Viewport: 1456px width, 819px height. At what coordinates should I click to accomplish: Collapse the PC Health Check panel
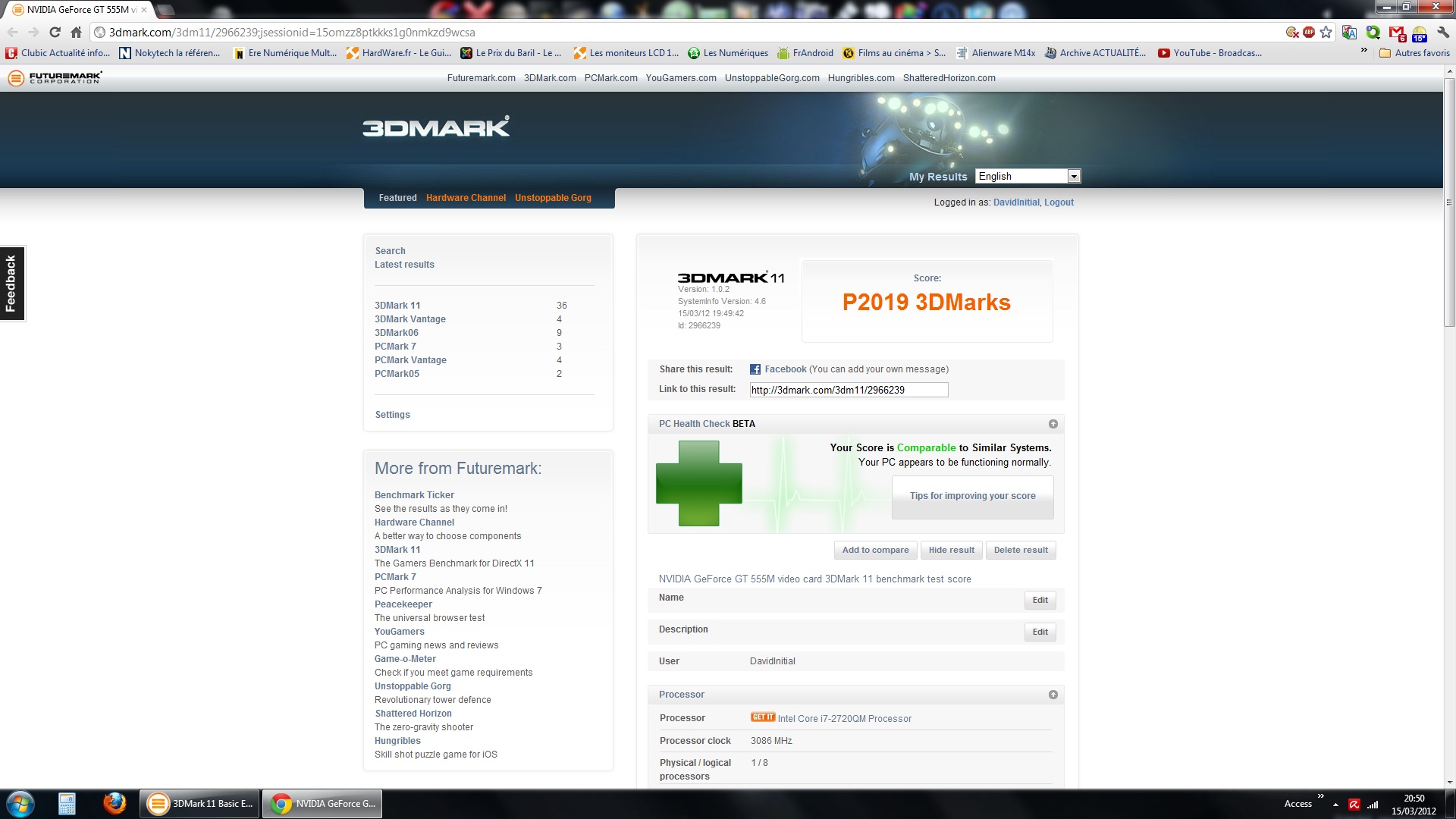1053,424
